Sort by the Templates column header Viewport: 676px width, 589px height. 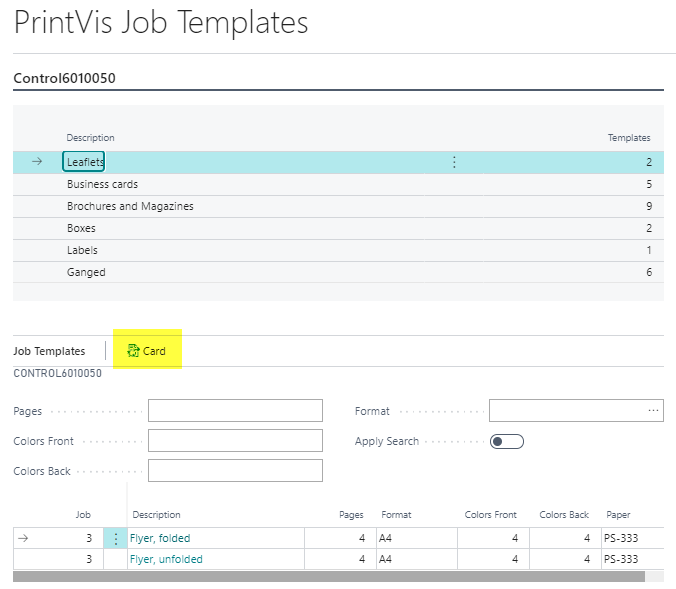pyautogui.click(x=629, y=138)
